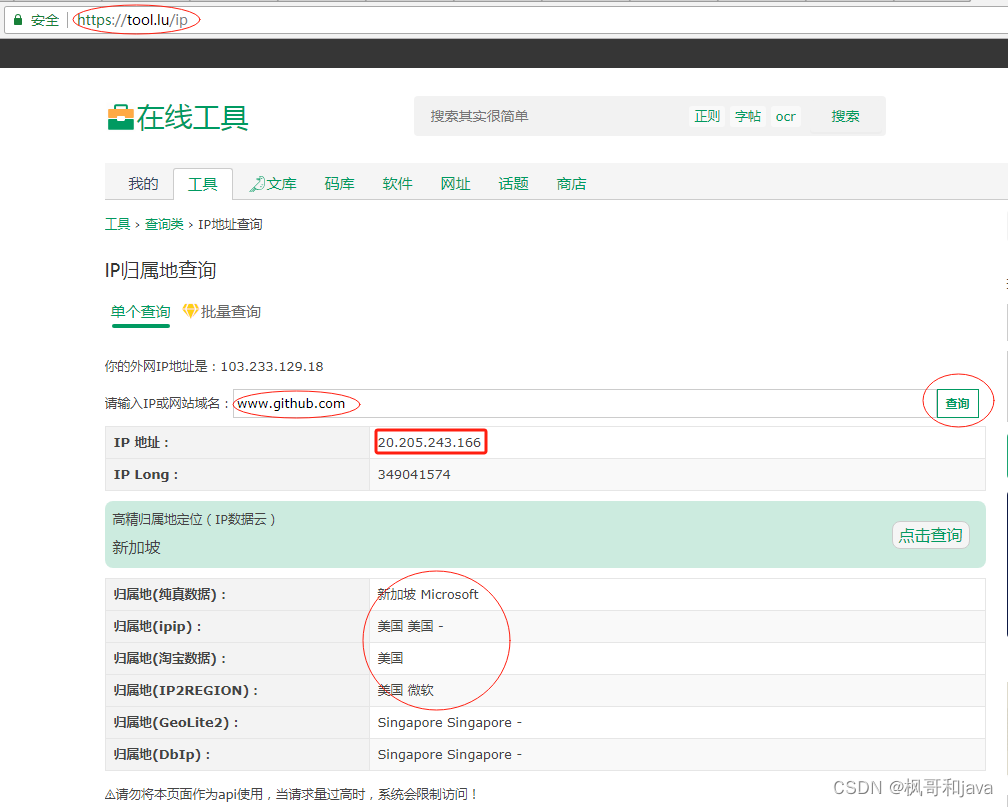
Task: Click the 归属地(ipip) row label
Action: (x=158, y=626)
